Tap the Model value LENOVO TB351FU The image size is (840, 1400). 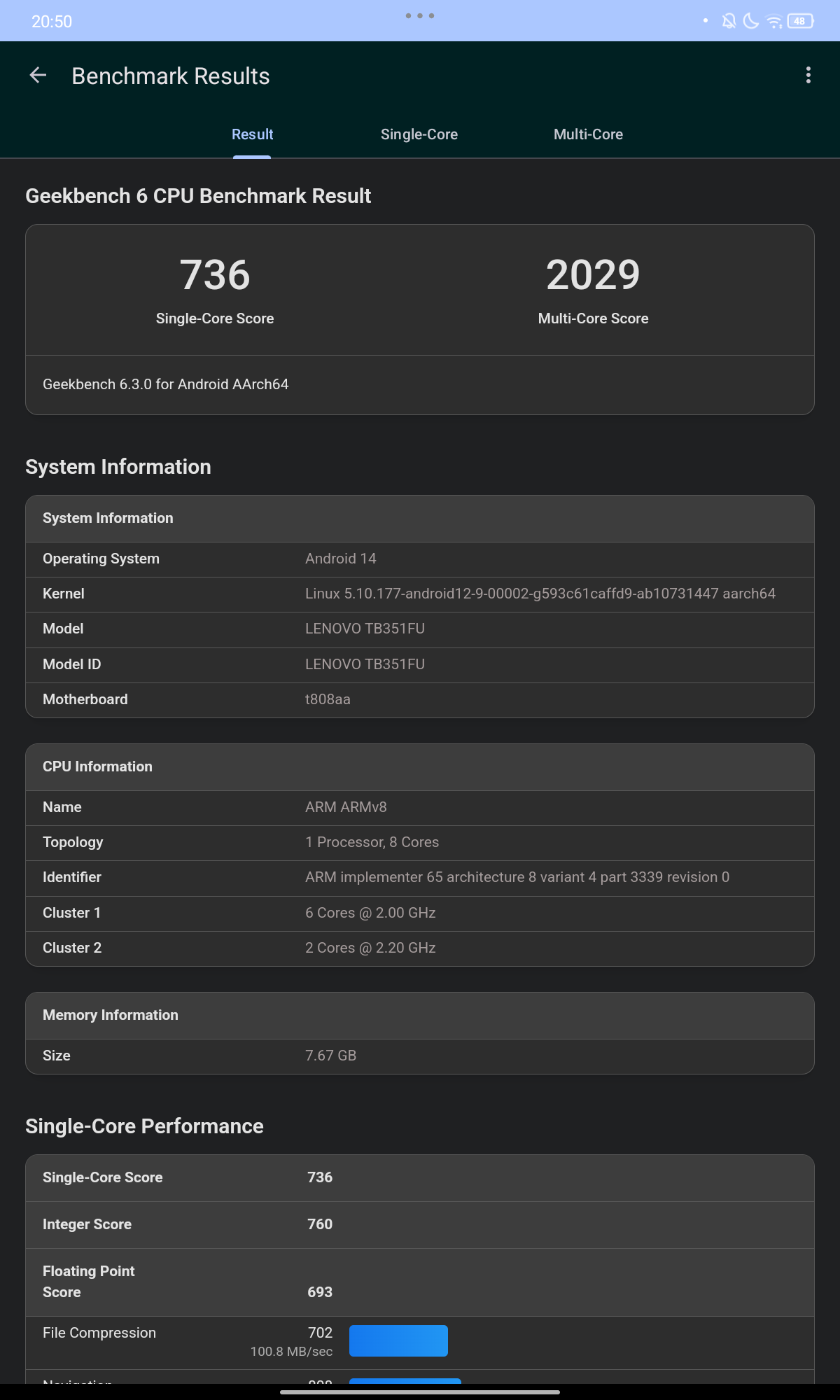[x=365, y=629]
